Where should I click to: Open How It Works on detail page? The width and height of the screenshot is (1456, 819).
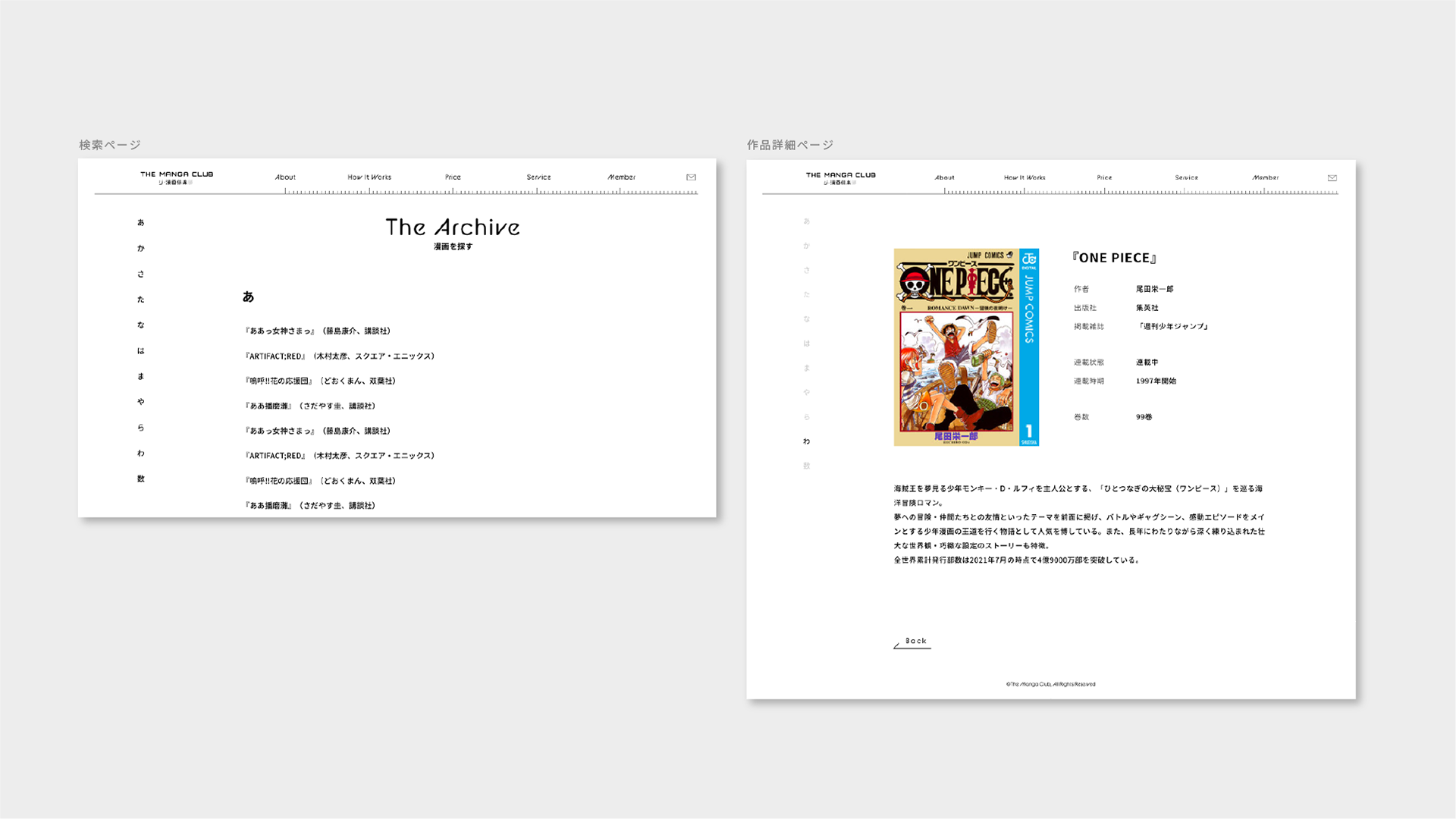click(1025, 178)
